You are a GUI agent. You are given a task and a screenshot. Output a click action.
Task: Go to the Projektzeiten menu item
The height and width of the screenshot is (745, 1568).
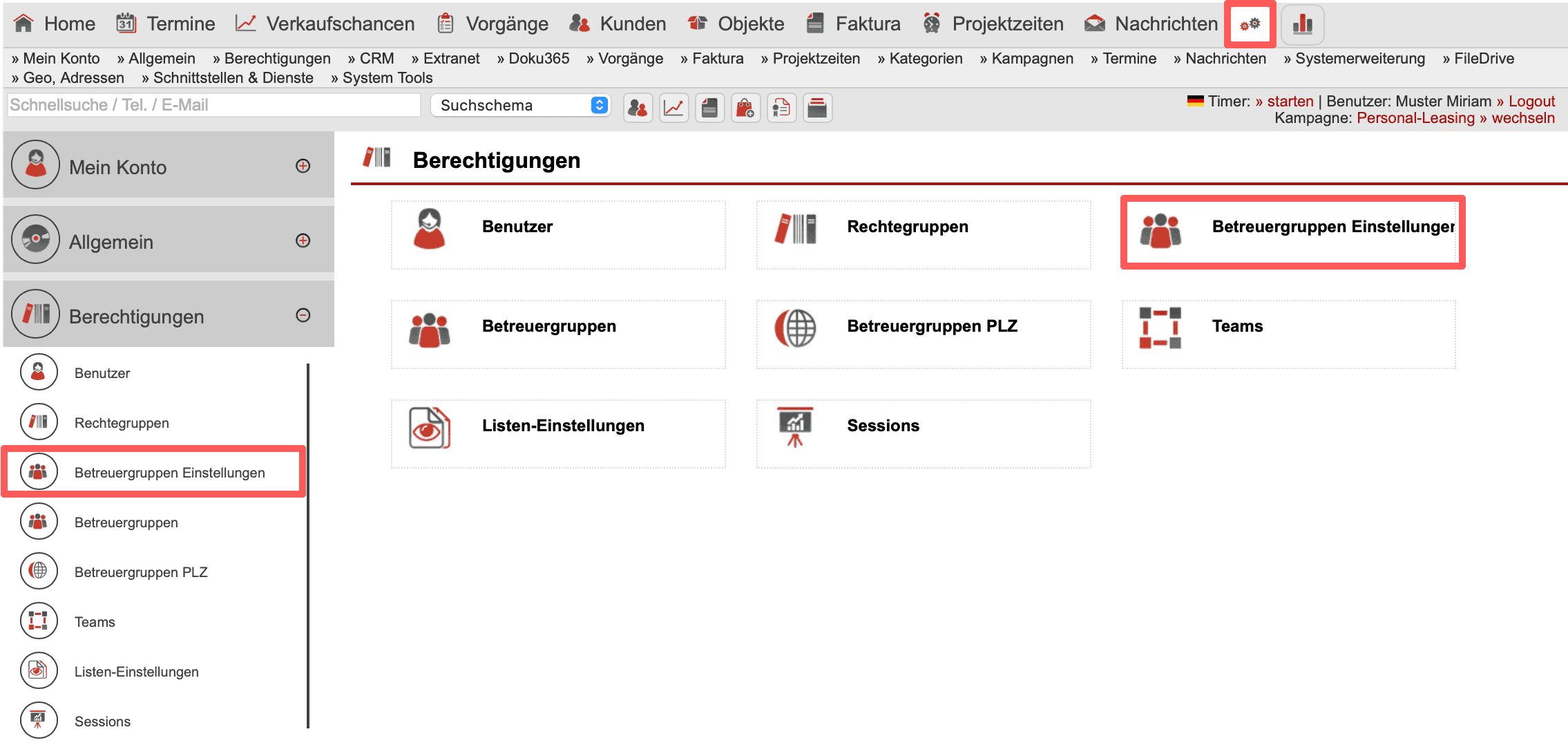pyautogui.click(x=993, y=23)
